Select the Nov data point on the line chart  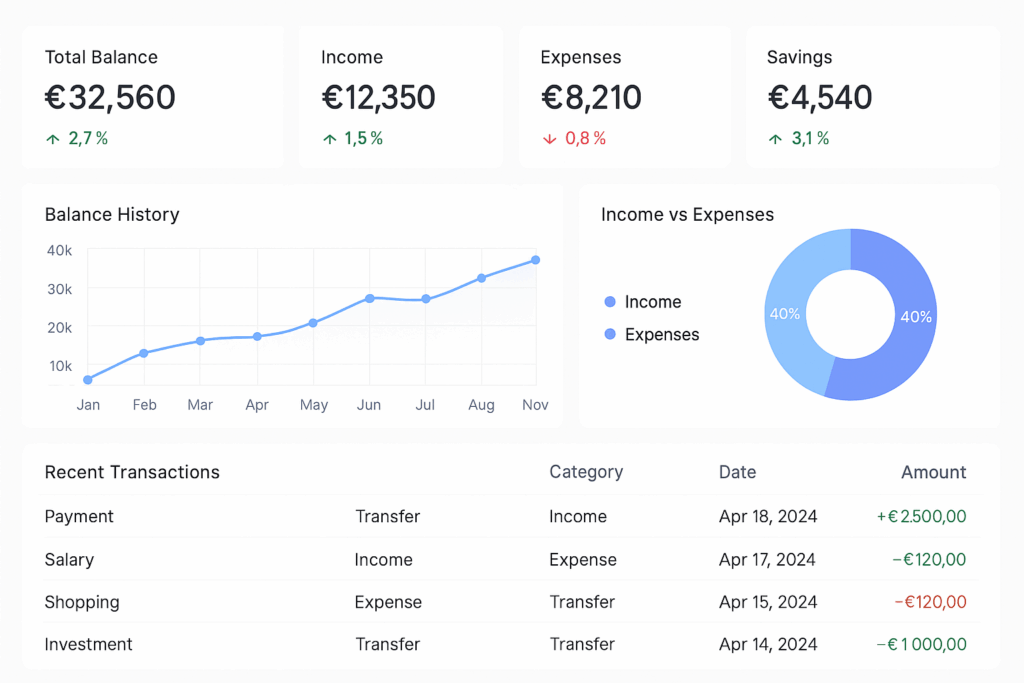pyautogui.click(x=536, y=260)
